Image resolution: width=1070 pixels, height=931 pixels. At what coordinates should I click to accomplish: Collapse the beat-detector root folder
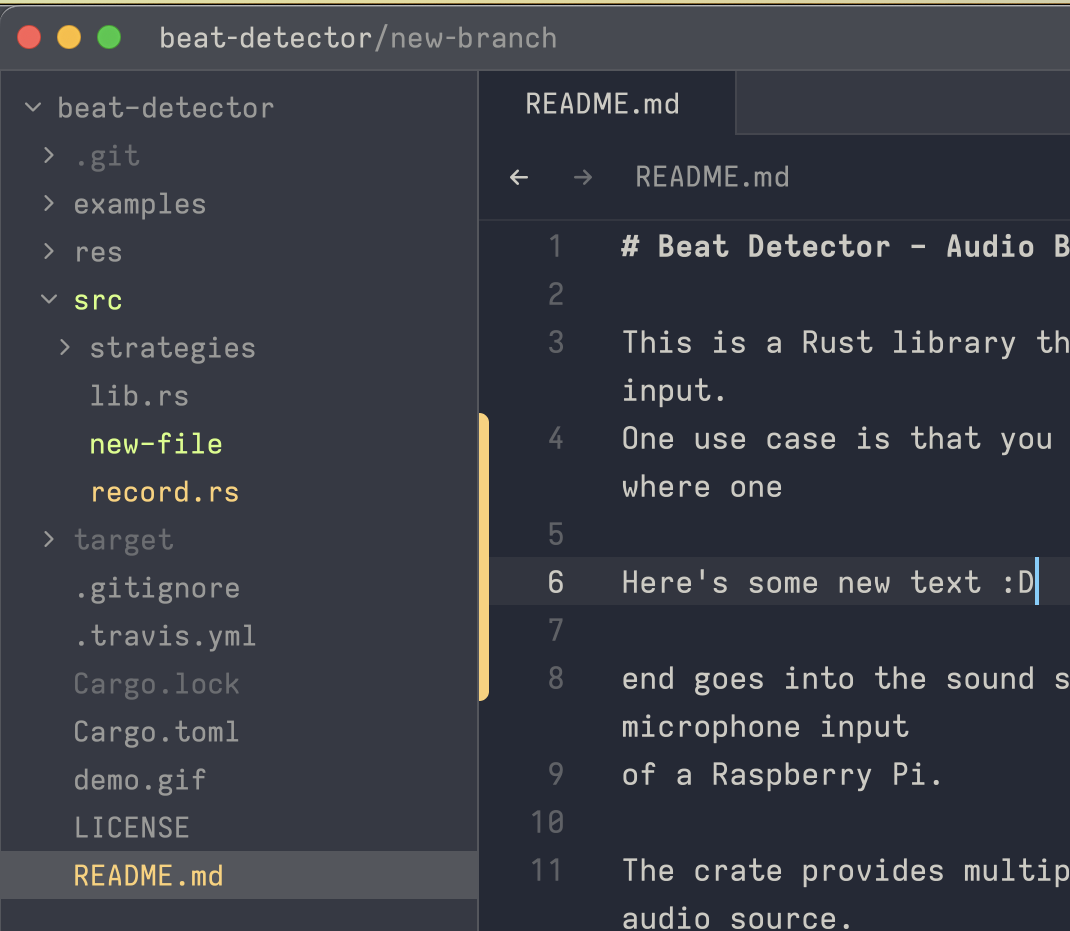point(34,108)
